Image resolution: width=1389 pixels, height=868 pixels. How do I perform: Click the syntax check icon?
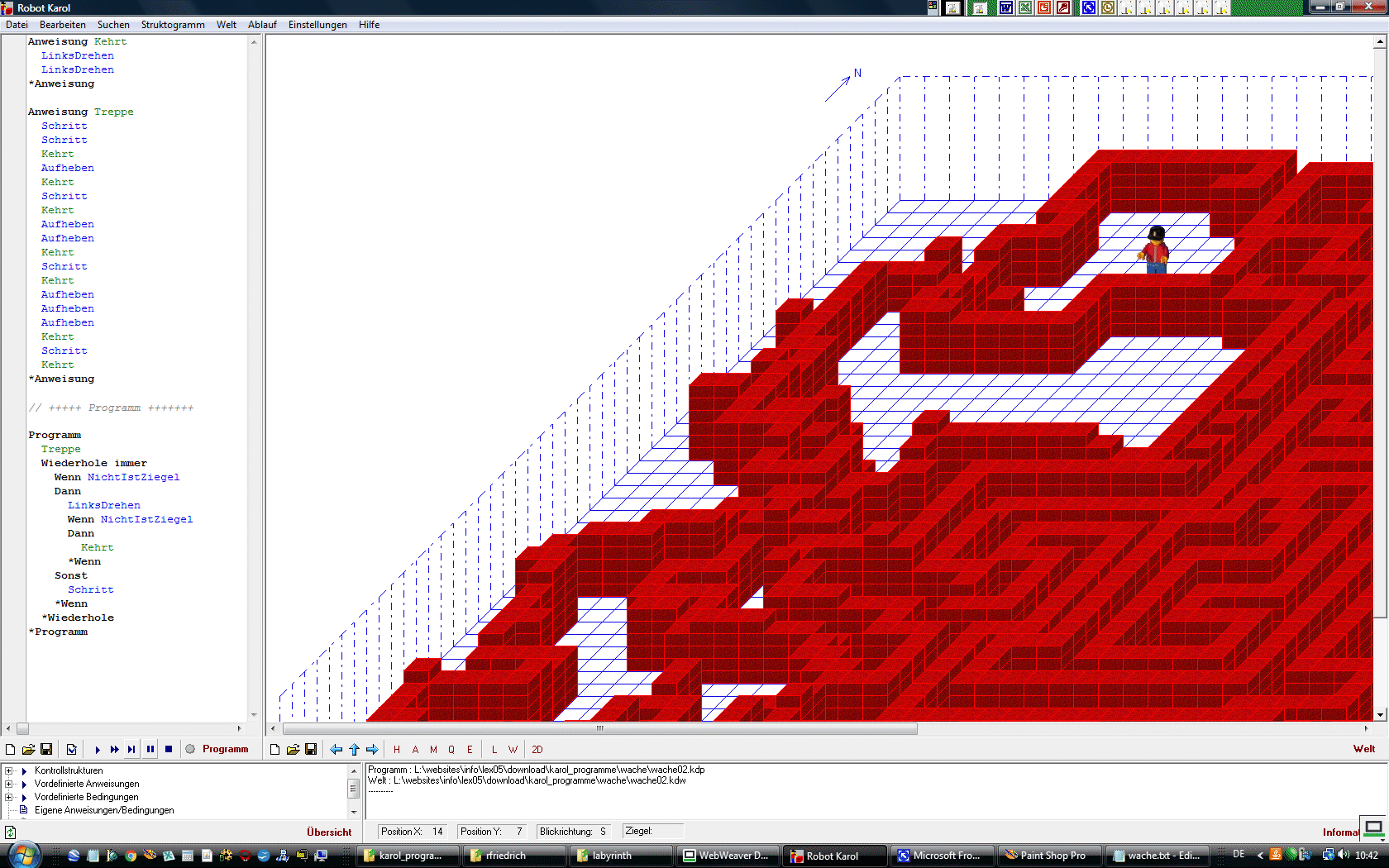pos(72,750)
